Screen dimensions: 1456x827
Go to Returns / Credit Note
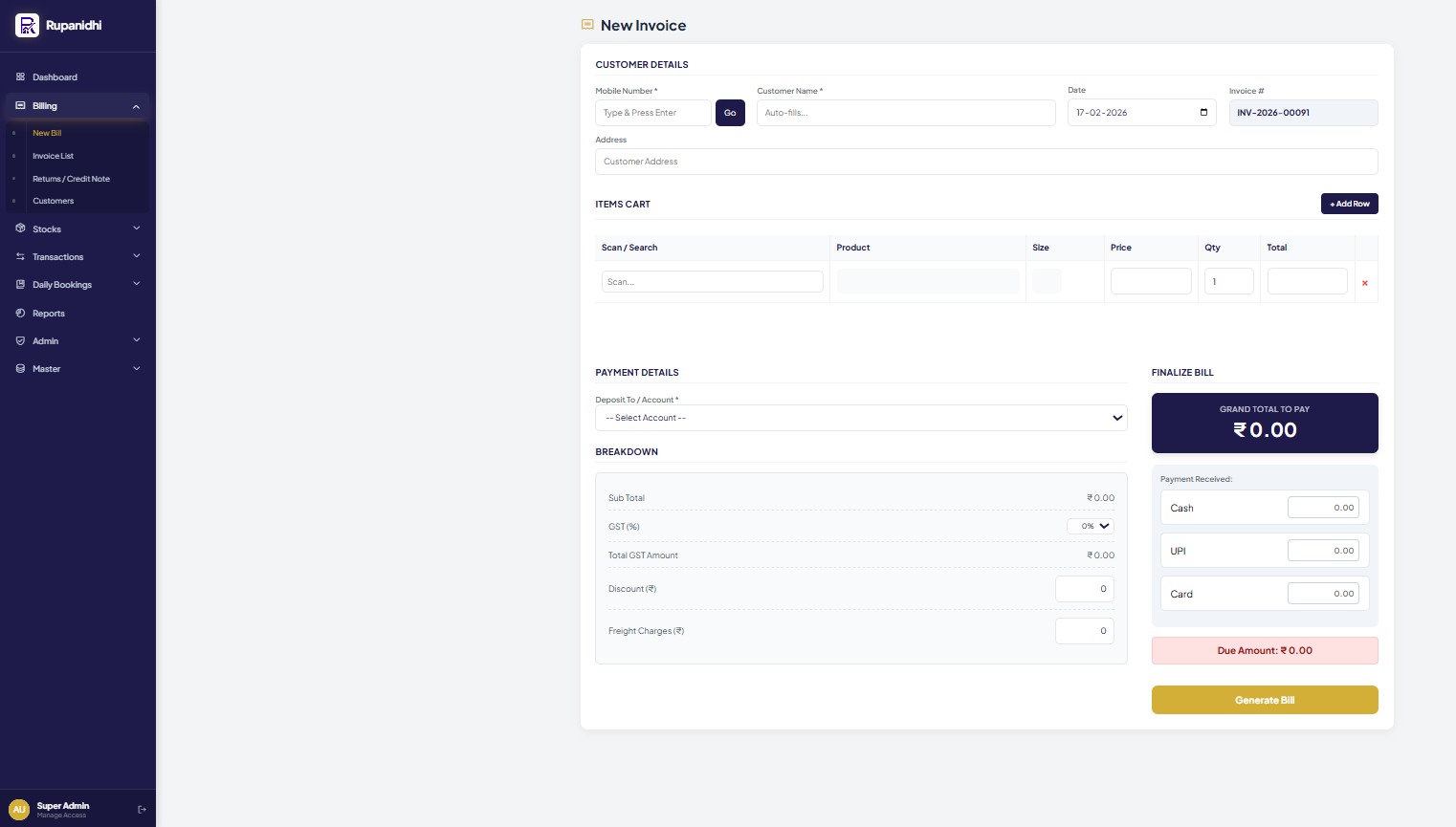(x=71, y=179)
